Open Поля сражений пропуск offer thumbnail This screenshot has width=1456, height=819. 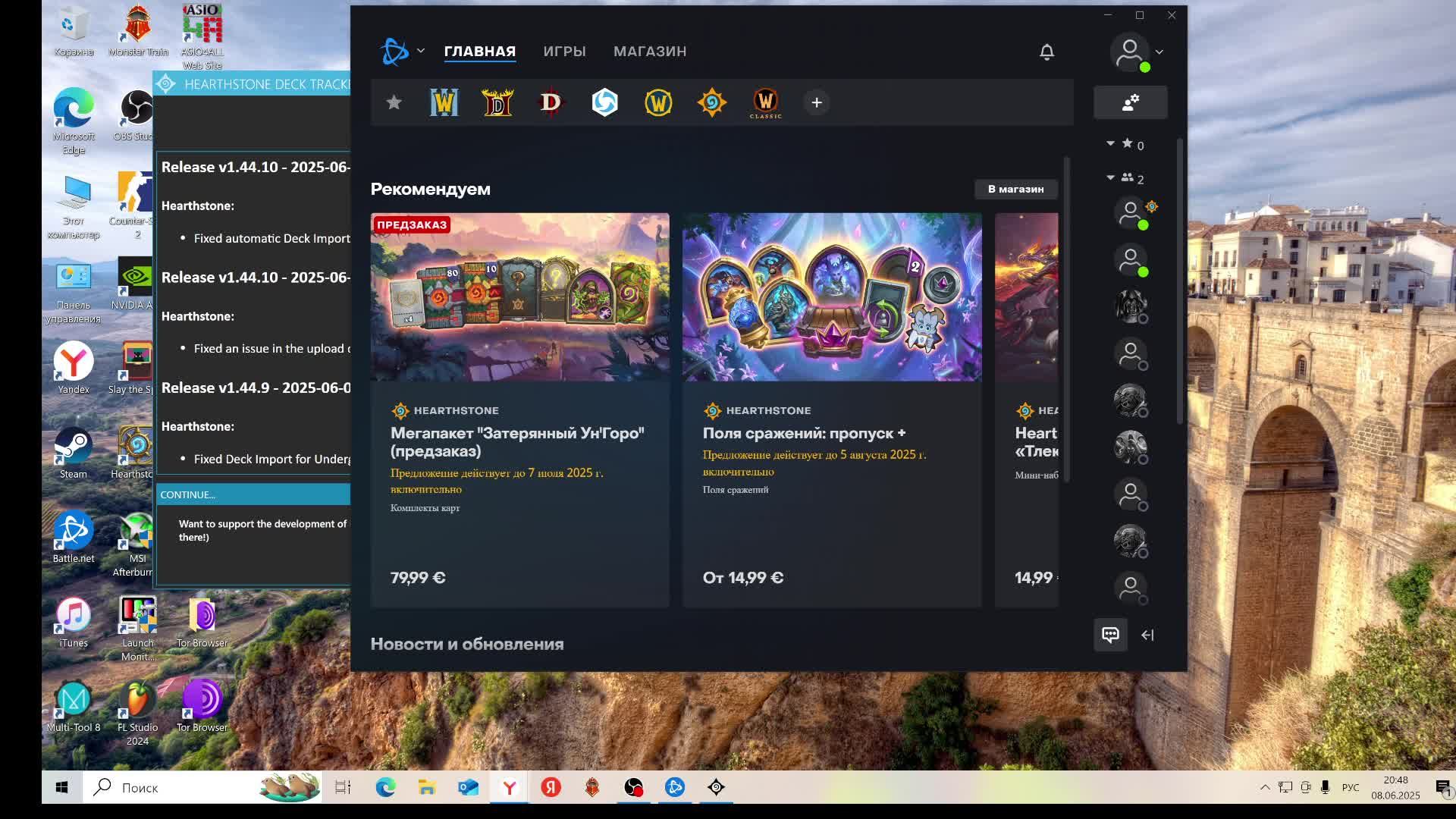point(832,297)
